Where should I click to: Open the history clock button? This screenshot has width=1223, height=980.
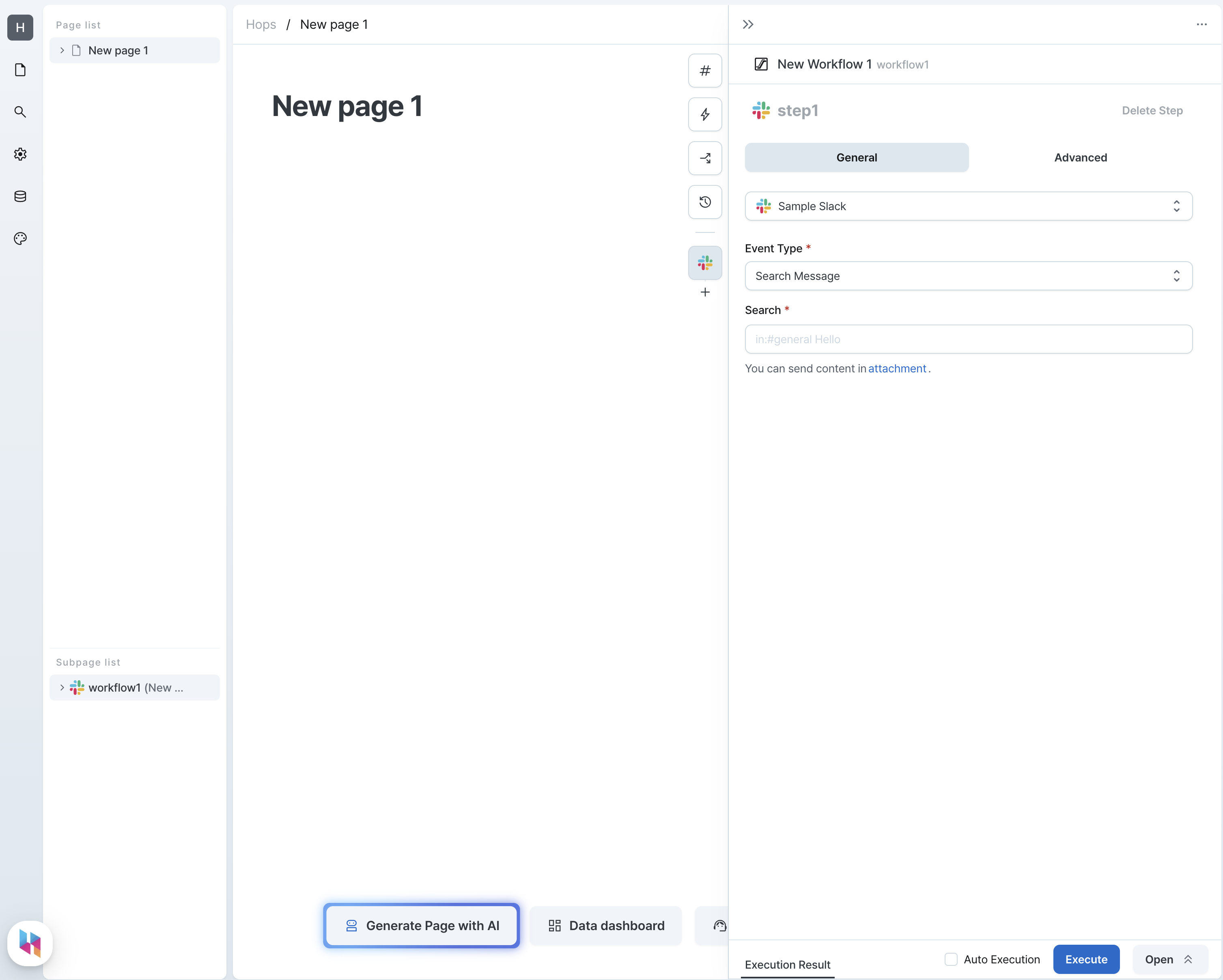pyautogui.click(x=704, y=202)
